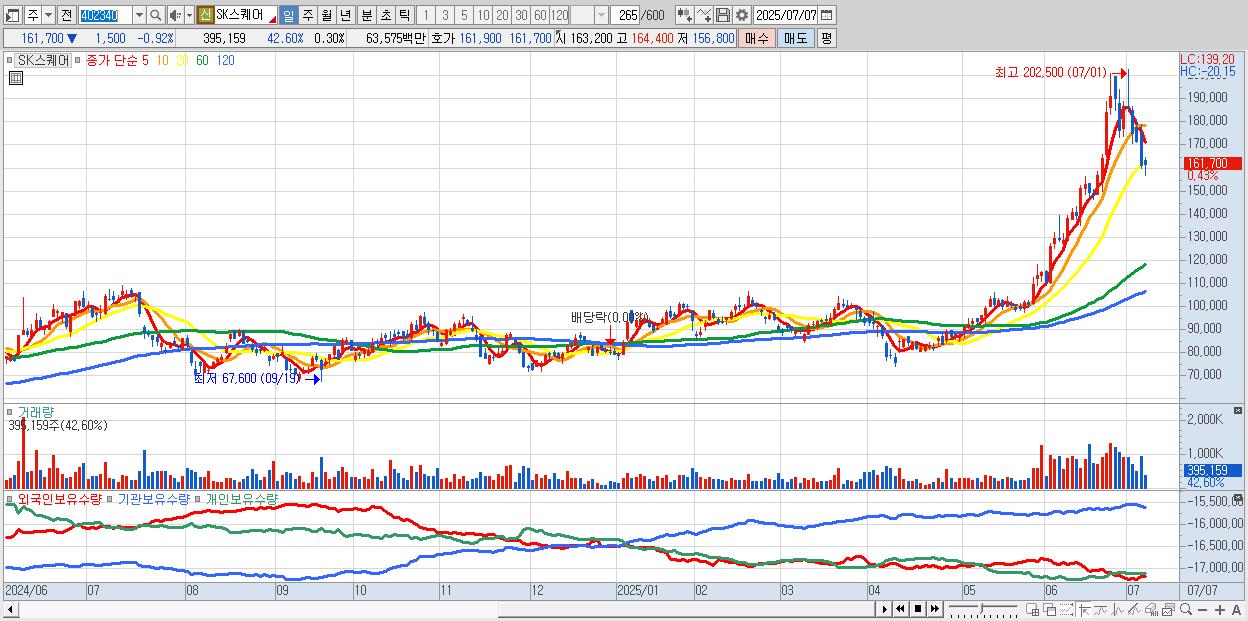The width and height of the screenshot is (1248, 621).
Task: Click the minus zoom-out icon
Action: pyautogui.click(x=1202, y=610)
